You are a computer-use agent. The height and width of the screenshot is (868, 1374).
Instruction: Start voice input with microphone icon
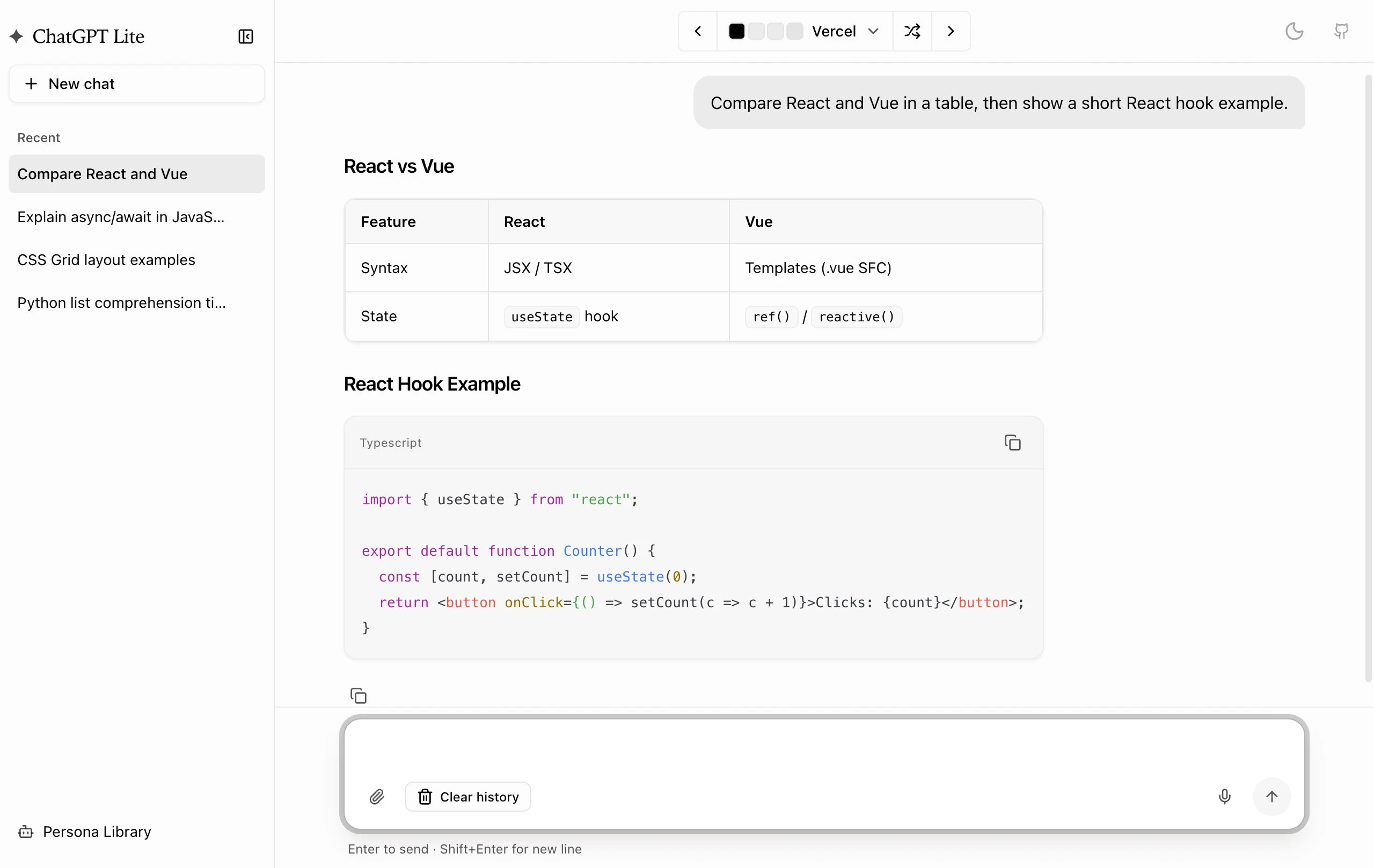pyautogui.click(x=1224, y=797)
